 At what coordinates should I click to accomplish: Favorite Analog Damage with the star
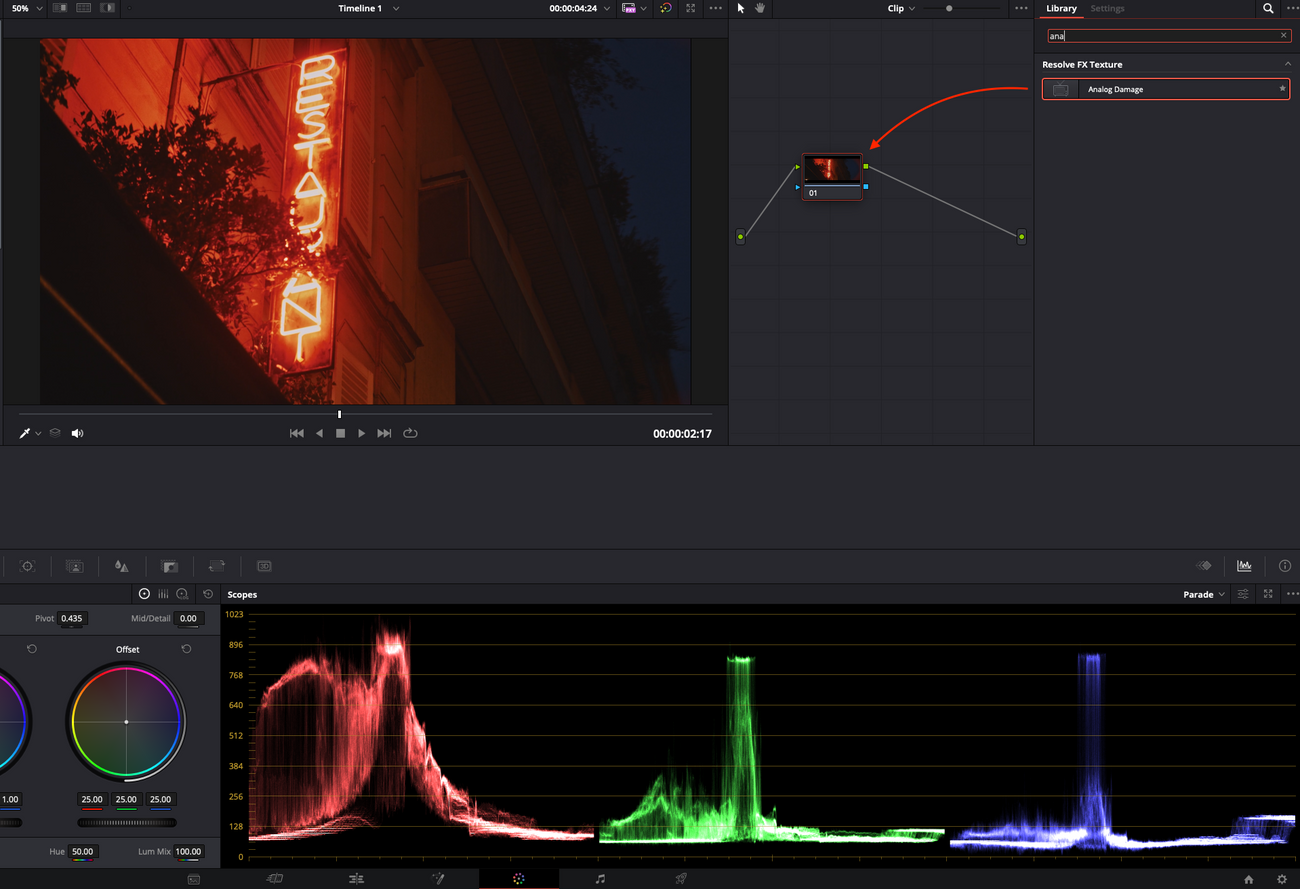(1282, 89)
